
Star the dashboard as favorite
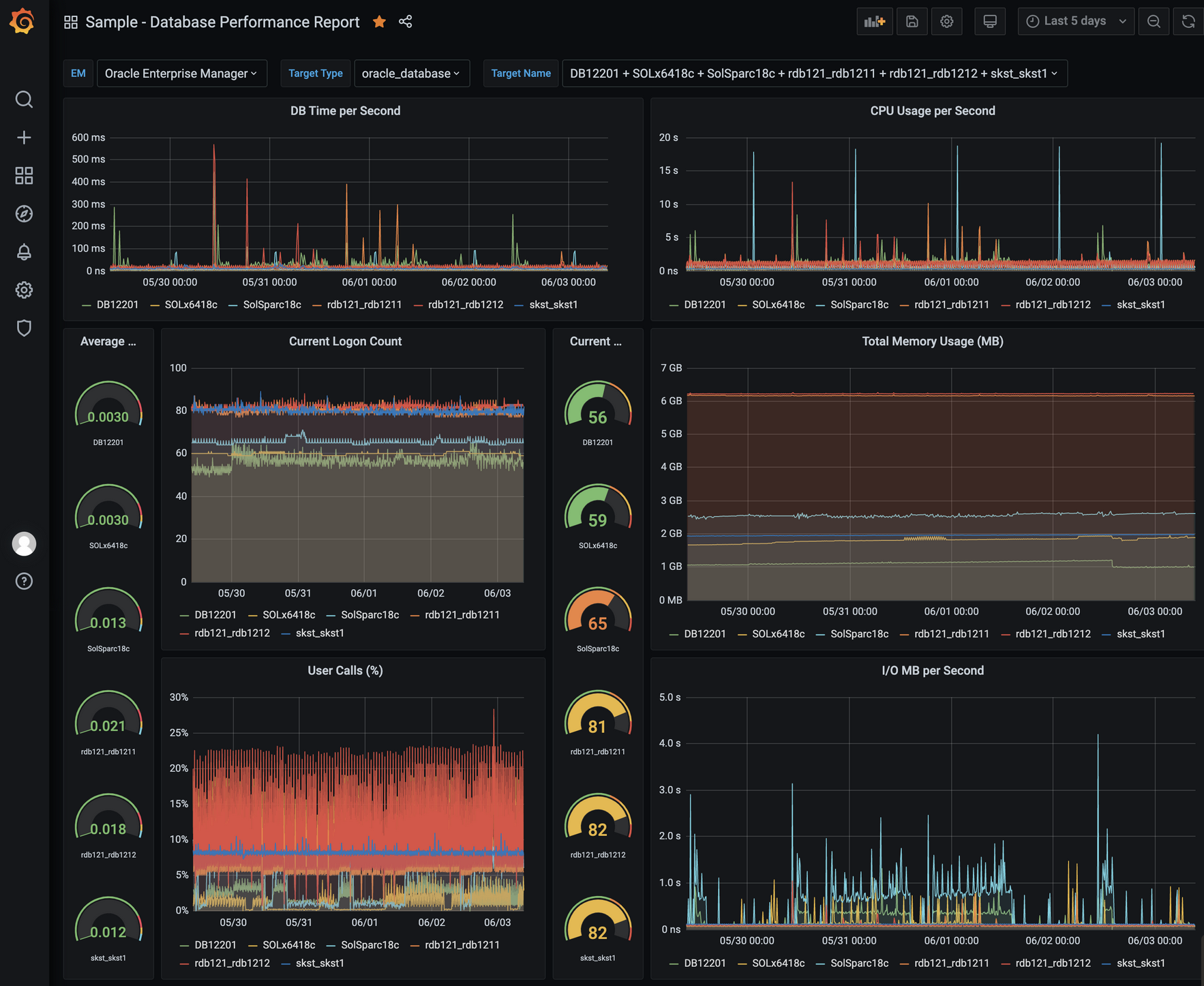click(380, 22)
